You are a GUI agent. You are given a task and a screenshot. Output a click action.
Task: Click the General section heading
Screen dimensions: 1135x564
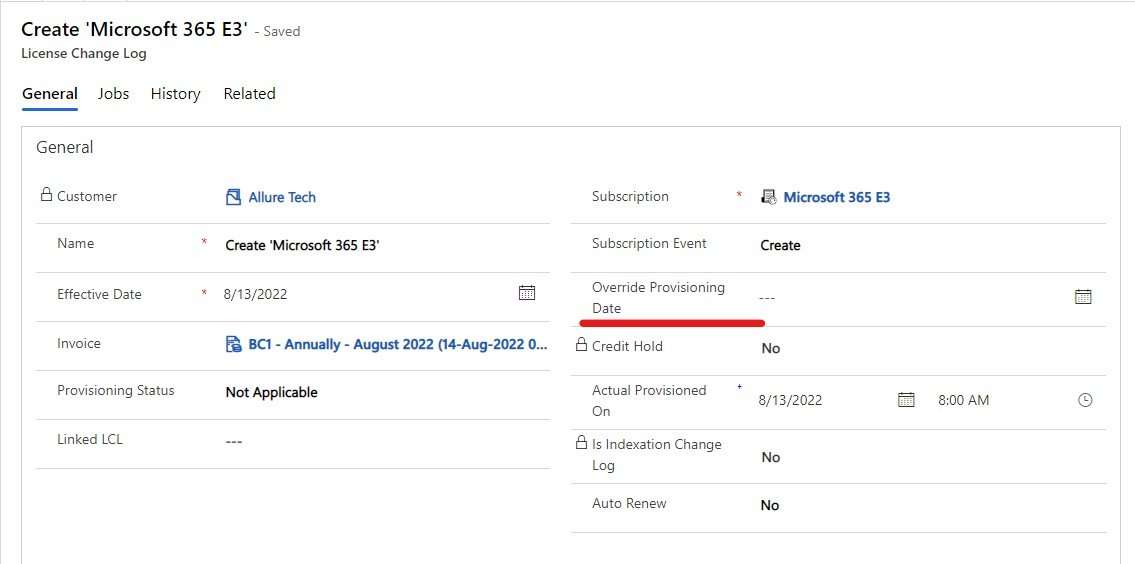click(x=64, y=148)
